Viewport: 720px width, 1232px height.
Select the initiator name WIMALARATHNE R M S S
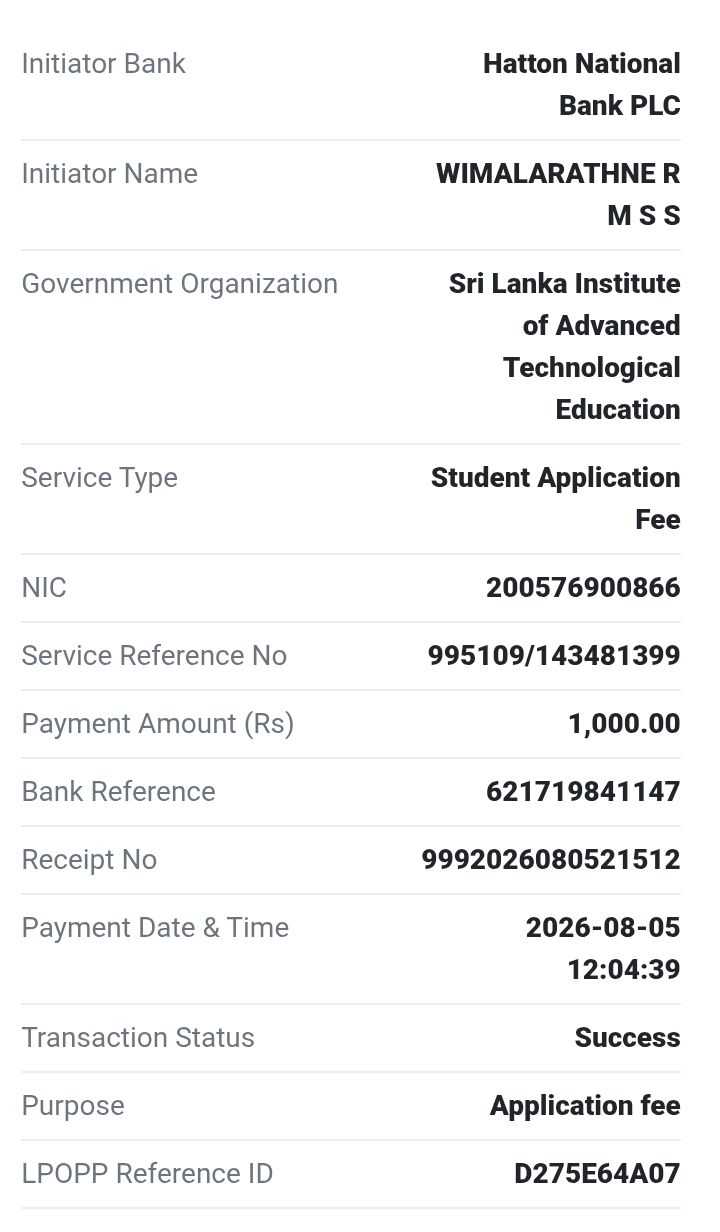pos(558,194)
